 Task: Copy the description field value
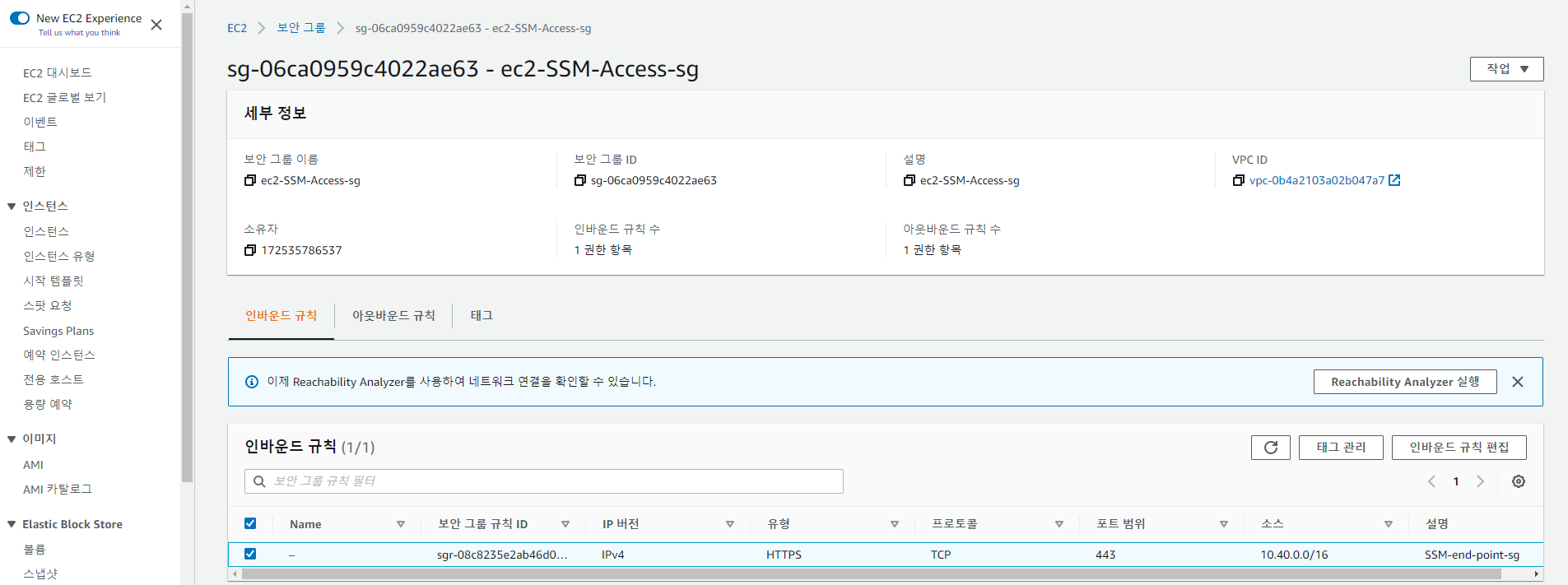click(x=910, y=180)
